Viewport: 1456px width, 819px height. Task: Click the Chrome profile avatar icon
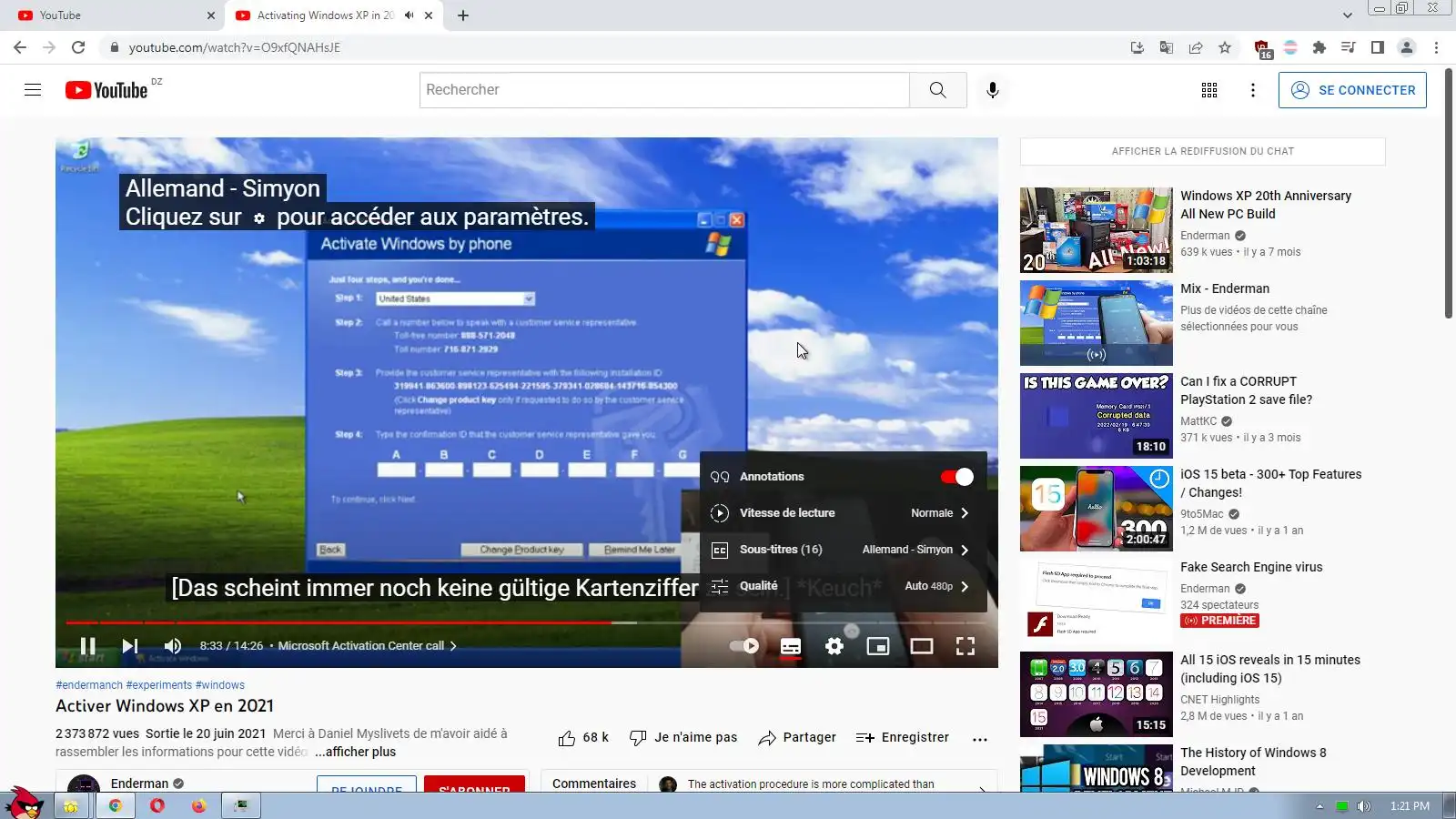(x=1407, y=47)
